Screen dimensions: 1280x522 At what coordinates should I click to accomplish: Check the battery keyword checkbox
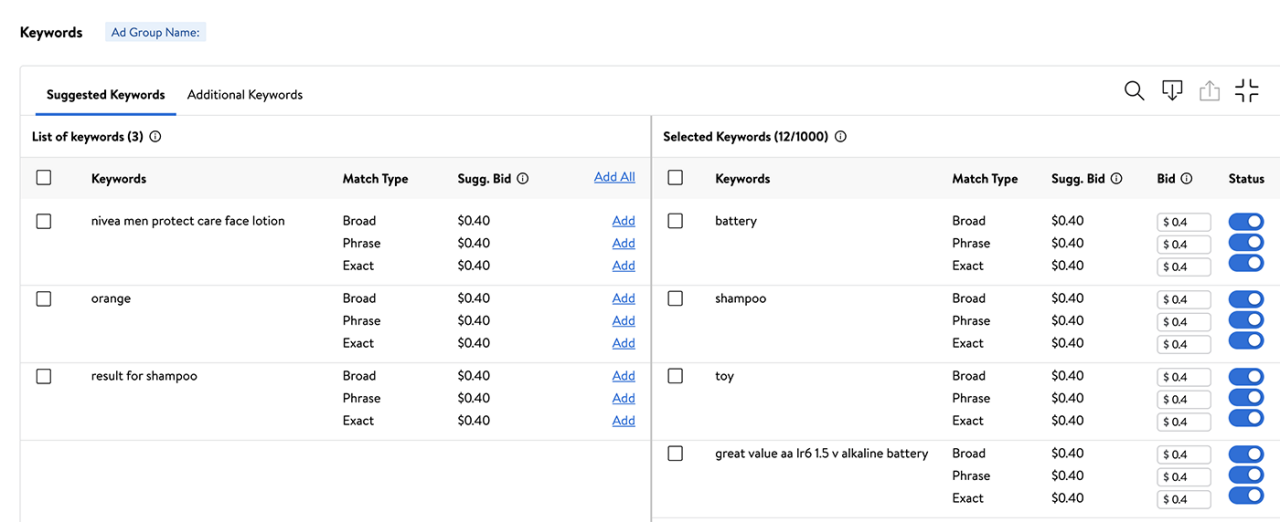675,221
